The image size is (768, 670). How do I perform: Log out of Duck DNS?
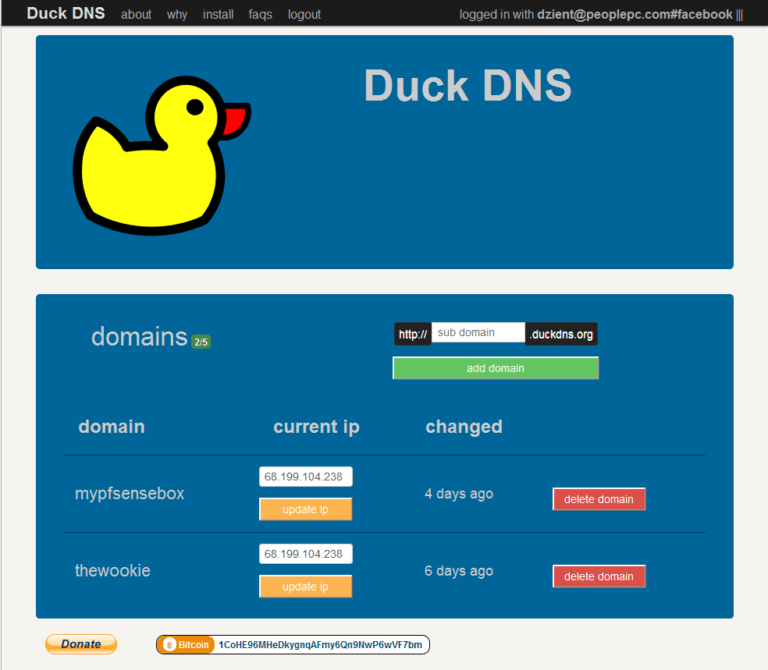coord(304,15)
